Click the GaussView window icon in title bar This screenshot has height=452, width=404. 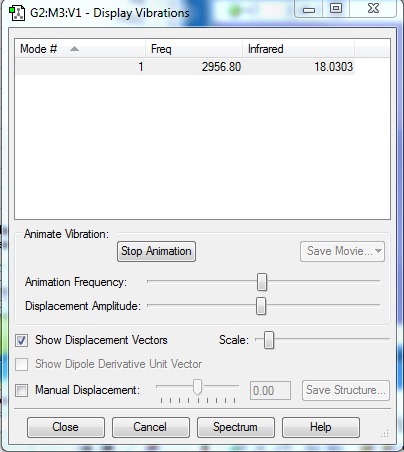(17, 13)
